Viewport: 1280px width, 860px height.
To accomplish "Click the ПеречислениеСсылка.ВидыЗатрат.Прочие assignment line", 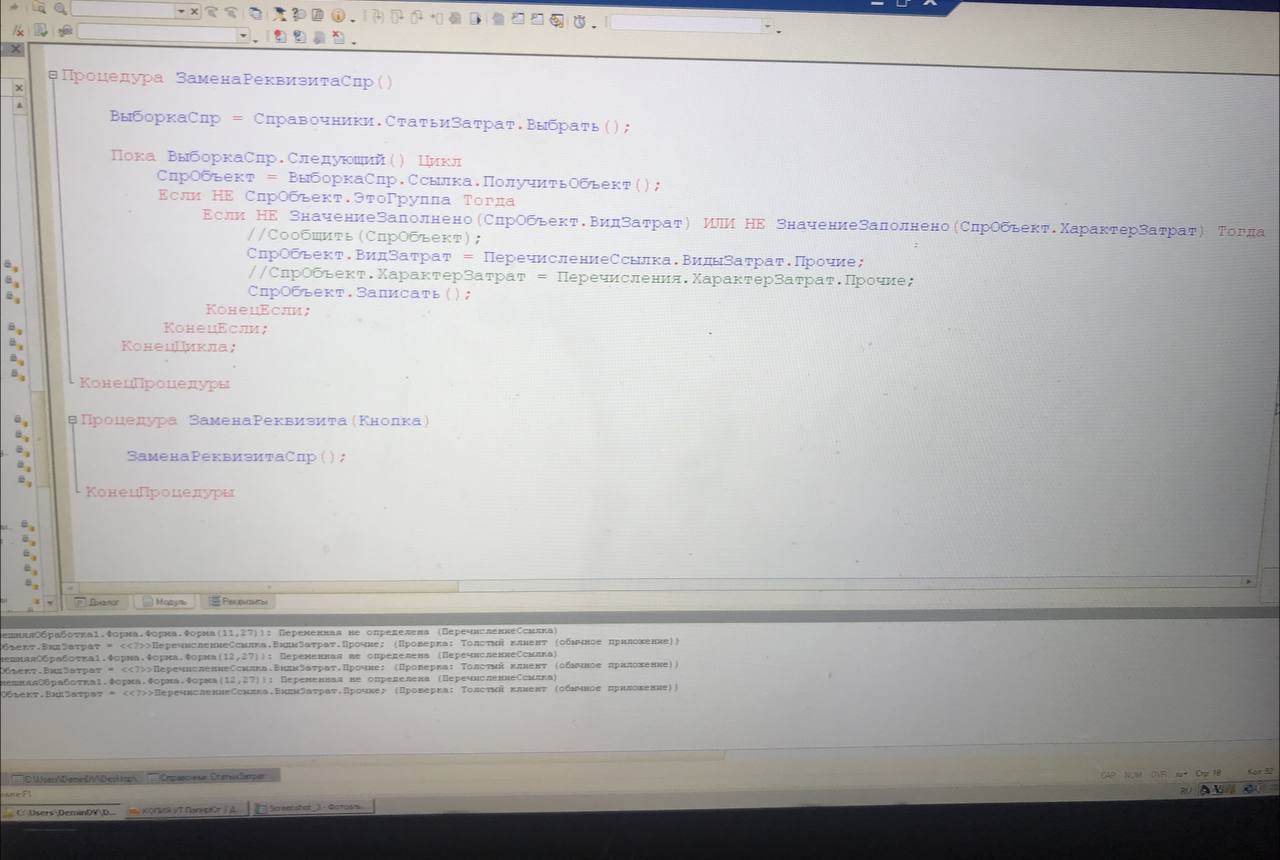I will (x=555, y=258).
